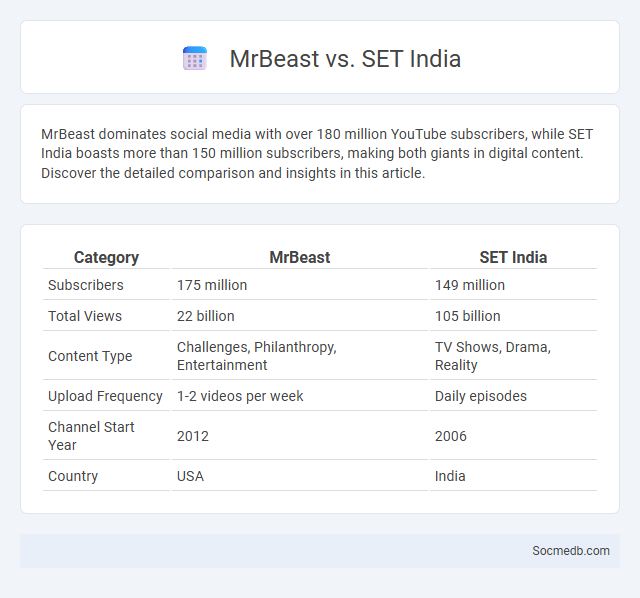Select the '2006' cell
Image resolution: width=640 pixels, height=598 pixels.
[513, 436]
